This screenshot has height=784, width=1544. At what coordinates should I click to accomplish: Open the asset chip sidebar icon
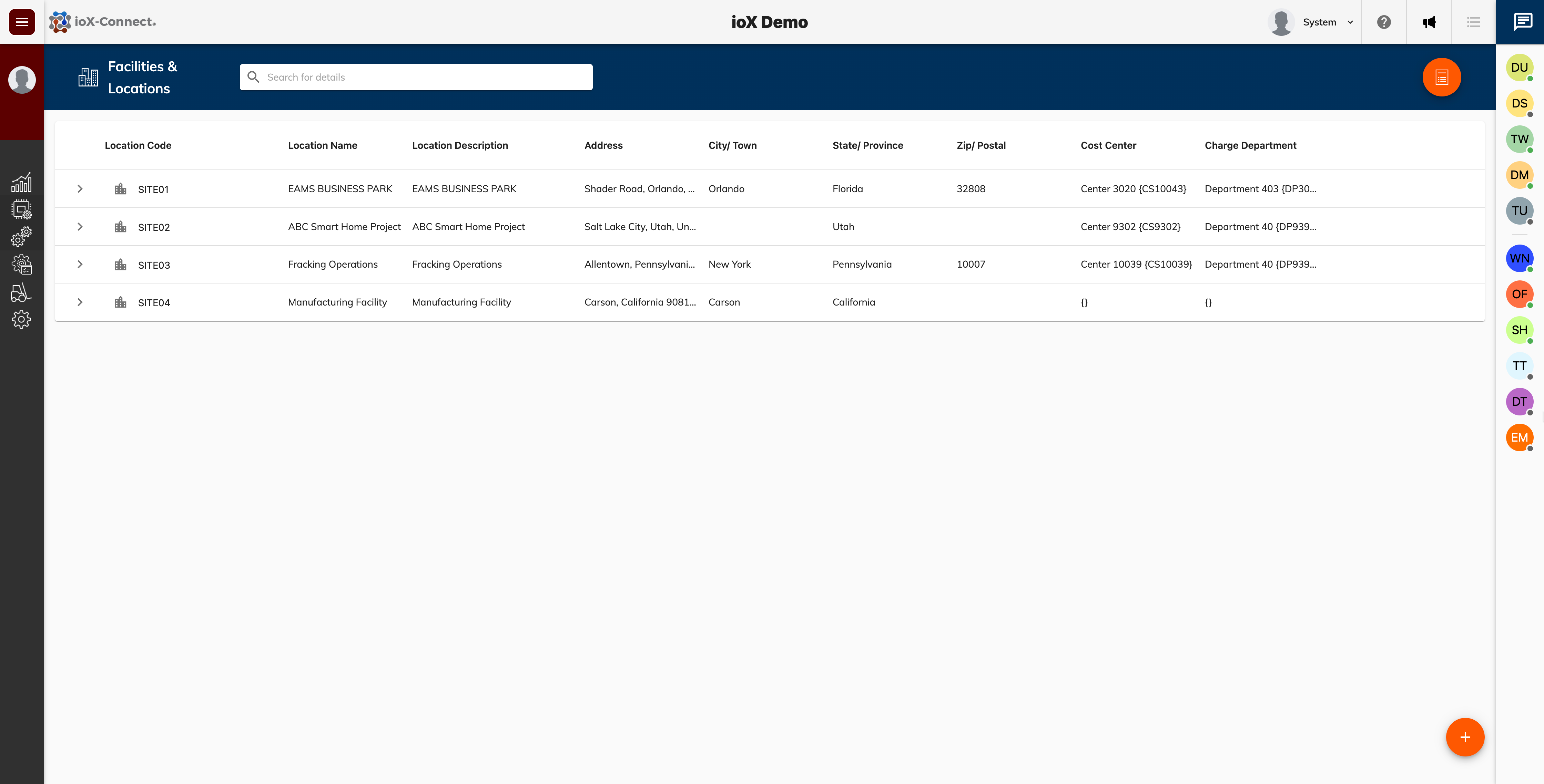tap(22, 210)
